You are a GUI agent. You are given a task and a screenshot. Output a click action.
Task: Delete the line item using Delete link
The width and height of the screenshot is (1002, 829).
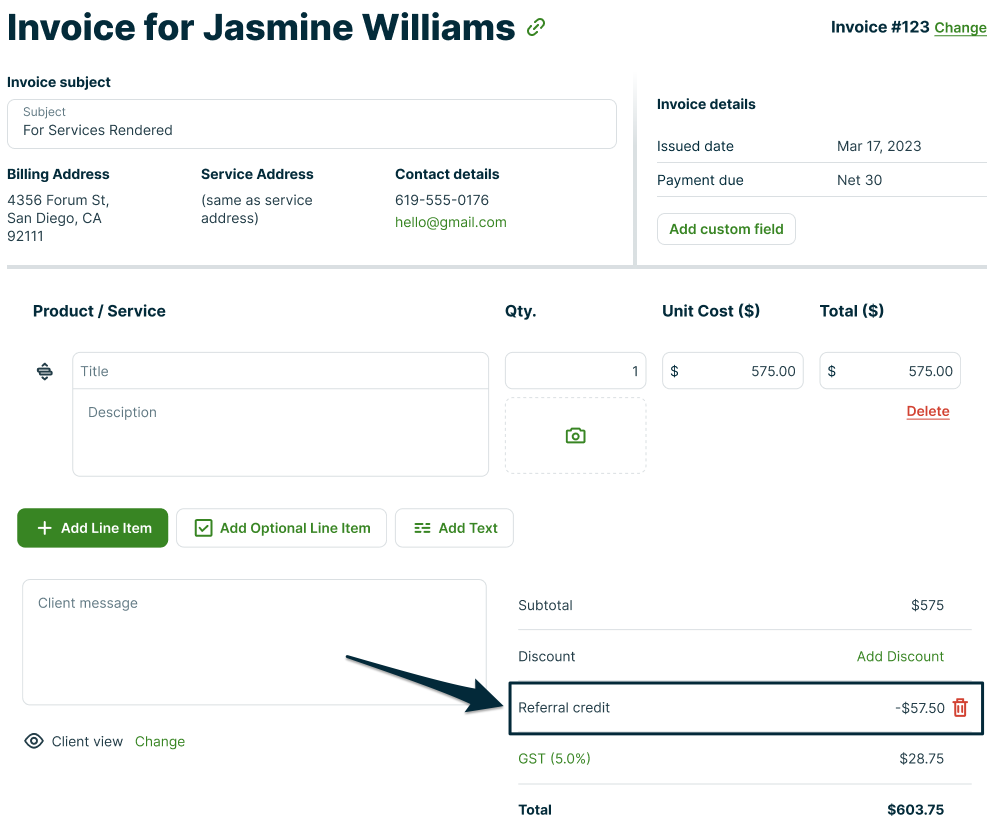click(x=927, y=412)
